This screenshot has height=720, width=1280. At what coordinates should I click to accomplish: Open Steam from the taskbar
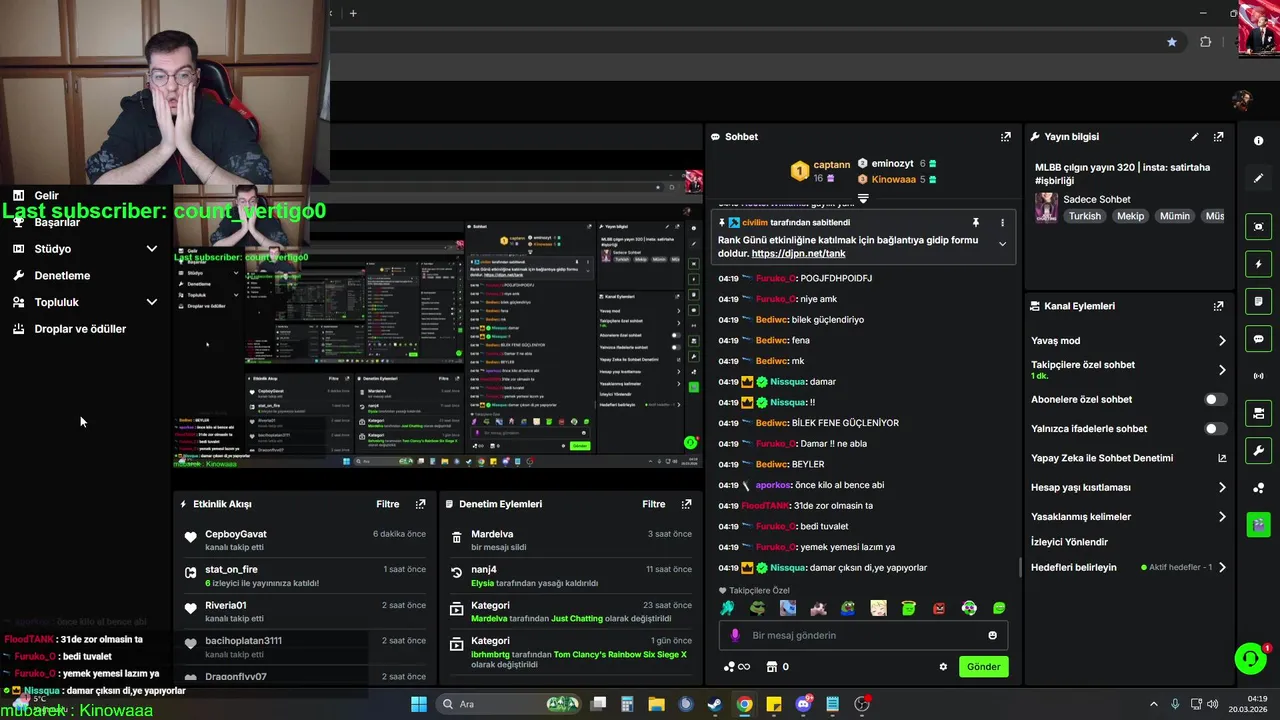coord(715,704)
